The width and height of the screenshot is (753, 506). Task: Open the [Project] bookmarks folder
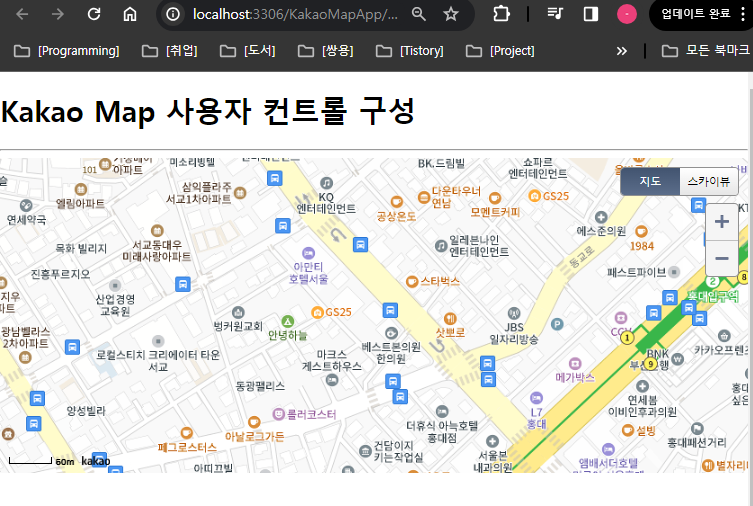pyautogui.click(x=500, y=50)
